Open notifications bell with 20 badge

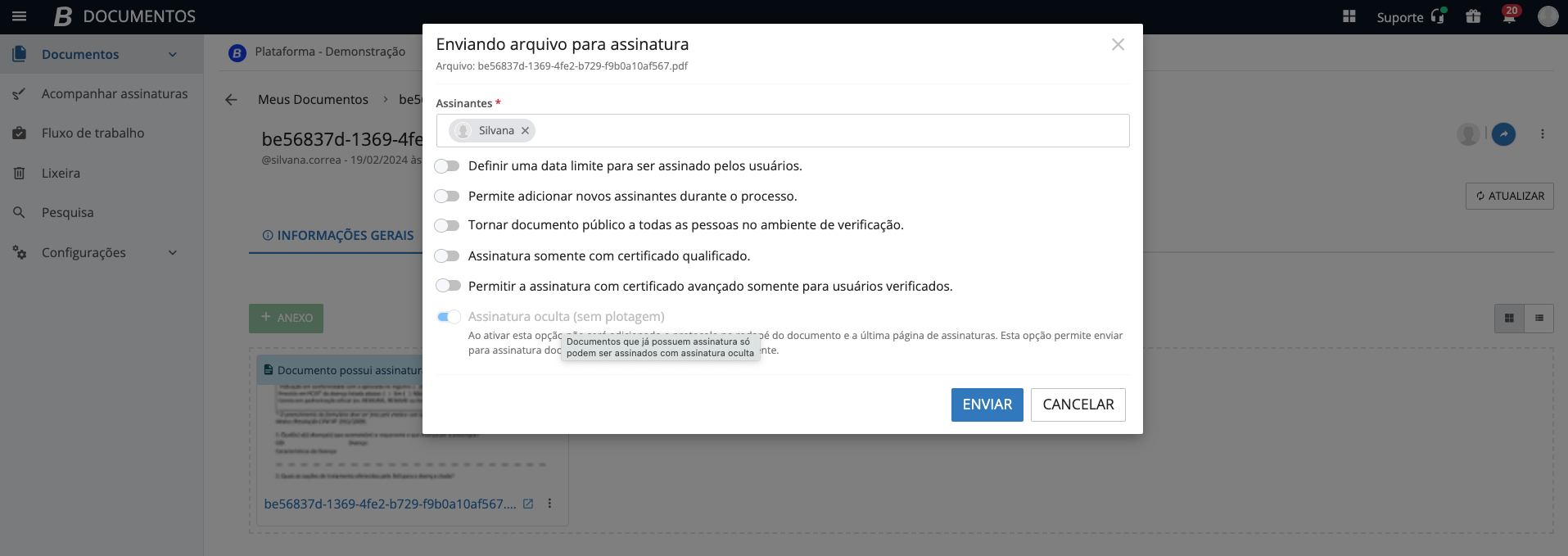1509,16
